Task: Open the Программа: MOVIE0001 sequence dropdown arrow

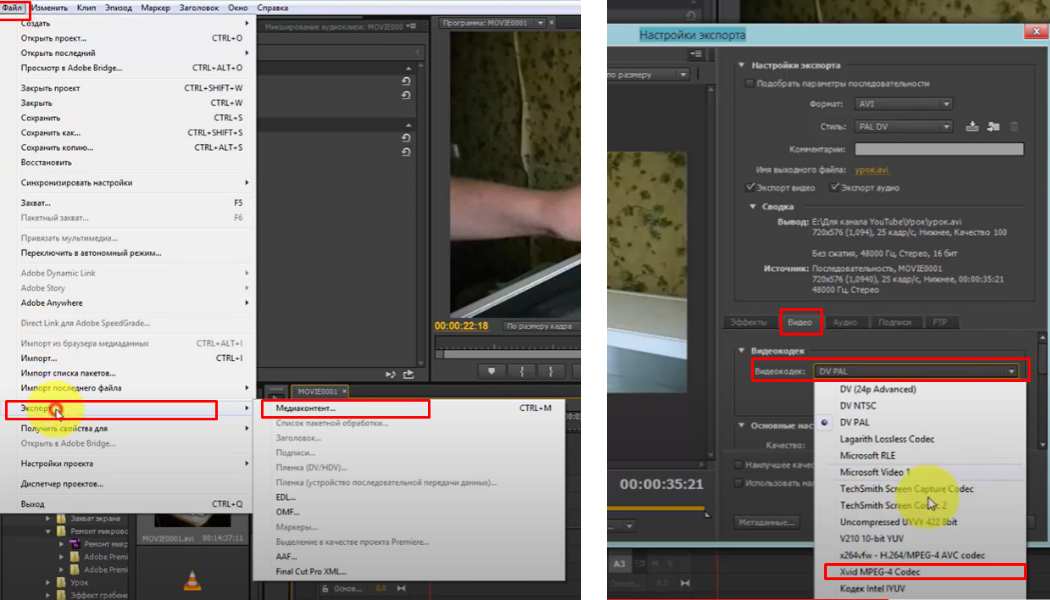Action: pyautogui.click(x=540, y=23)
